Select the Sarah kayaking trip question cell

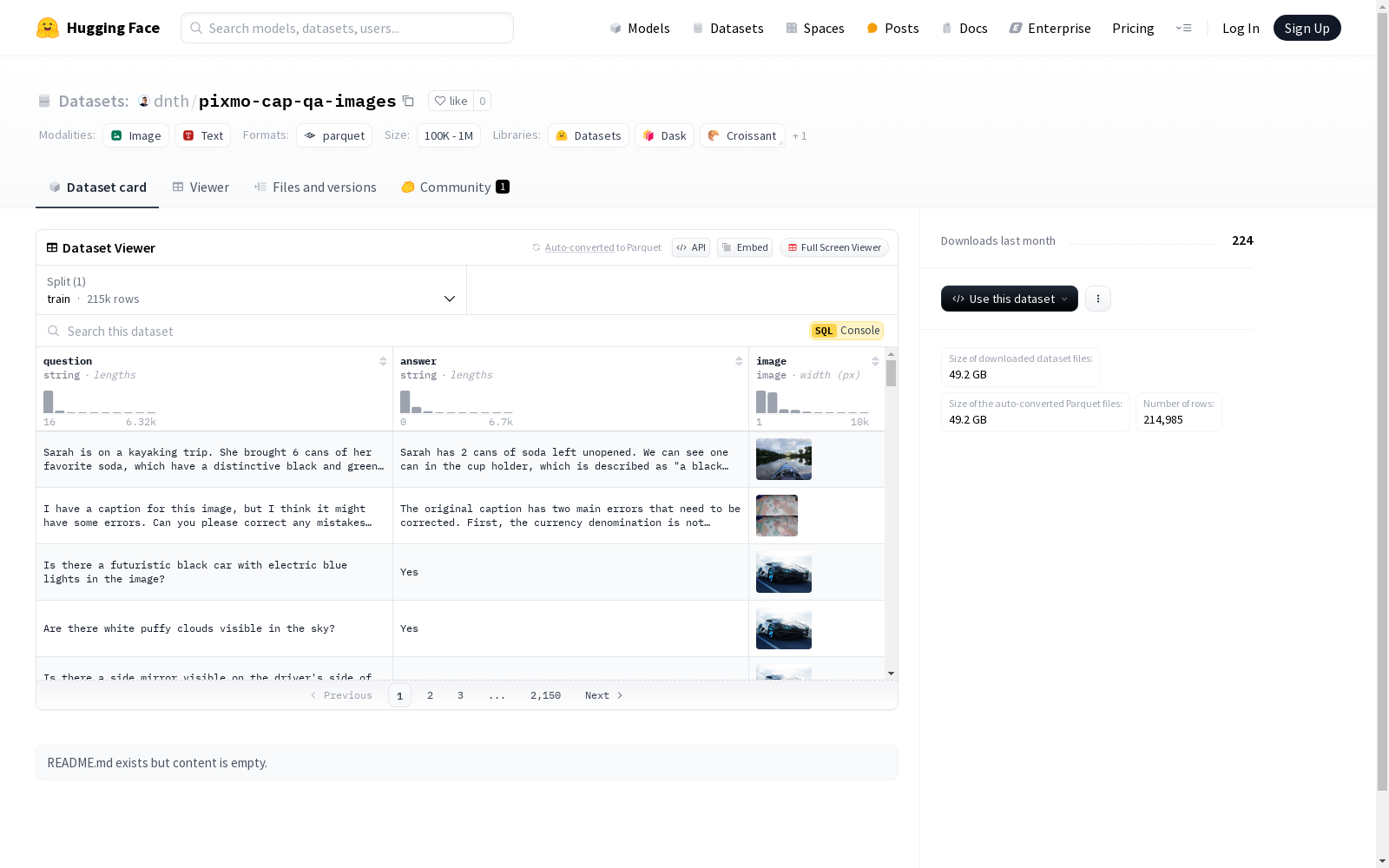pos(214,459)
